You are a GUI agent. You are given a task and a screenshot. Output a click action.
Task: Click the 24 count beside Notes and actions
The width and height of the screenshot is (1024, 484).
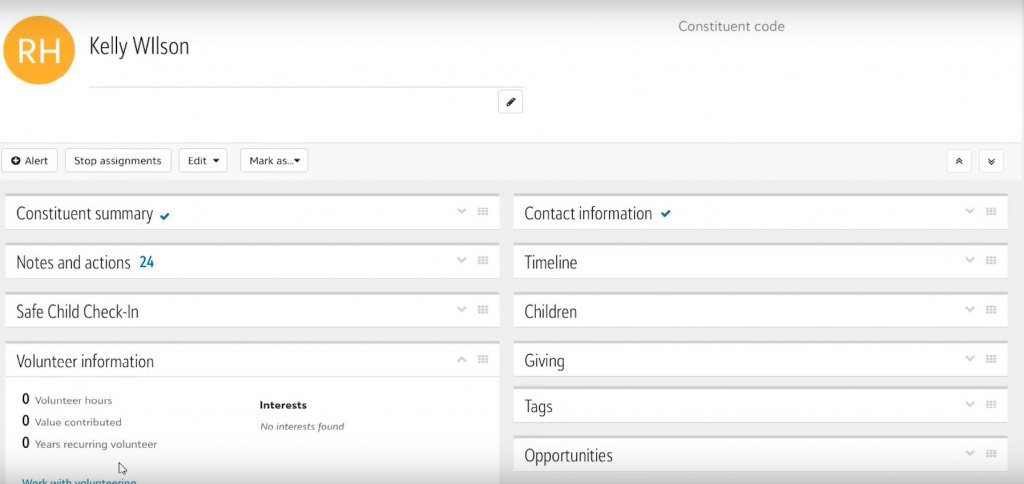pyautogui.click(x=146, y=263)
